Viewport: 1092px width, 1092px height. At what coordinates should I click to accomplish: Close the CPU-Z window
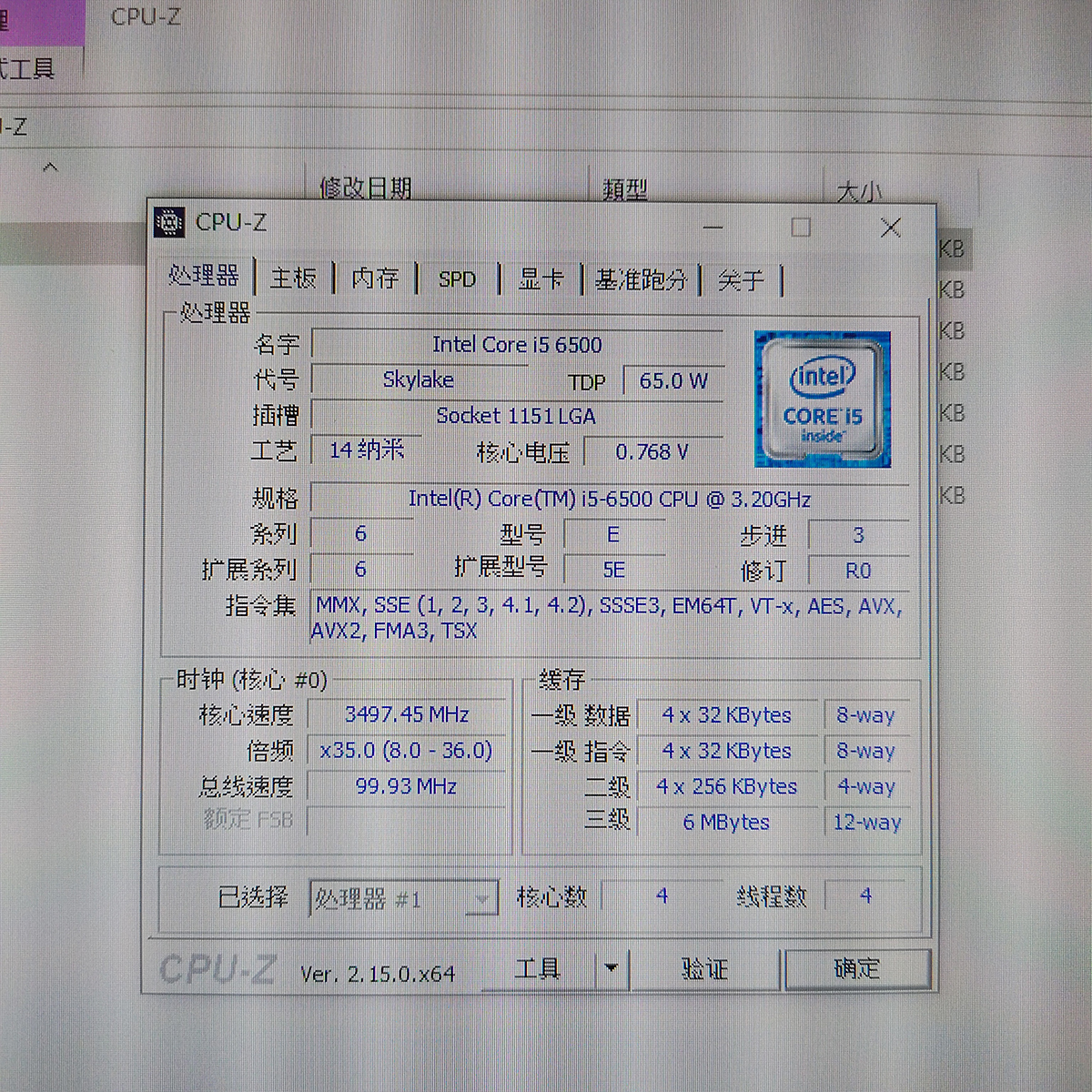point(891,227)
